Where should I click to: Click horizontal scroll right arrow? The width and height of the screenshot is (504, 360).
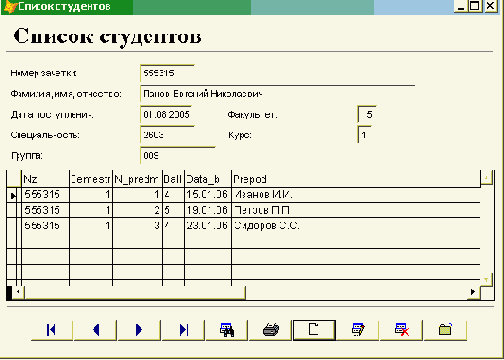pyautogui.click(x=473, y=292)
